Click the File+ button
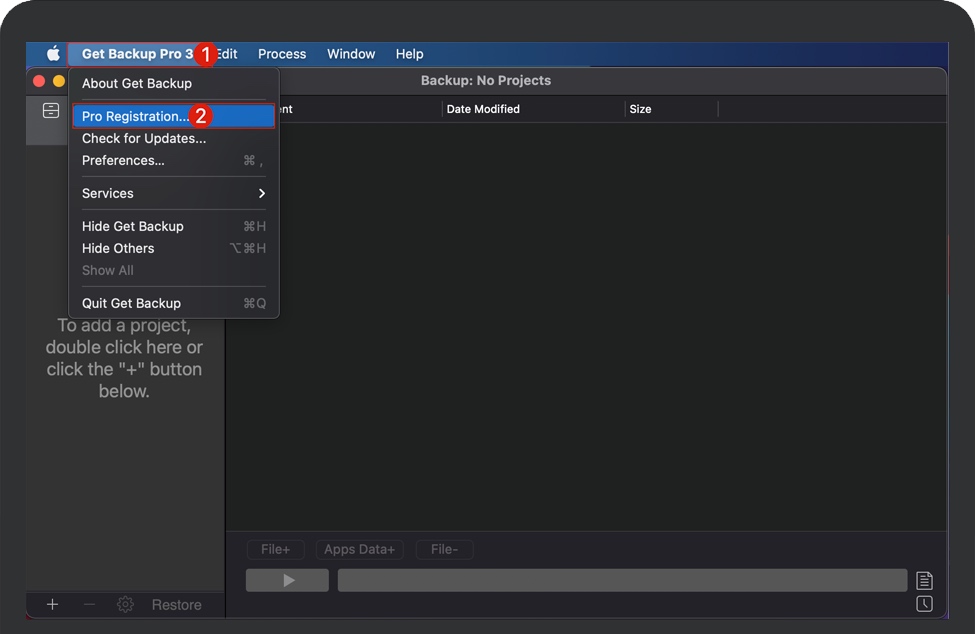The width and height of the screenshot is (975, 634). 275,549
